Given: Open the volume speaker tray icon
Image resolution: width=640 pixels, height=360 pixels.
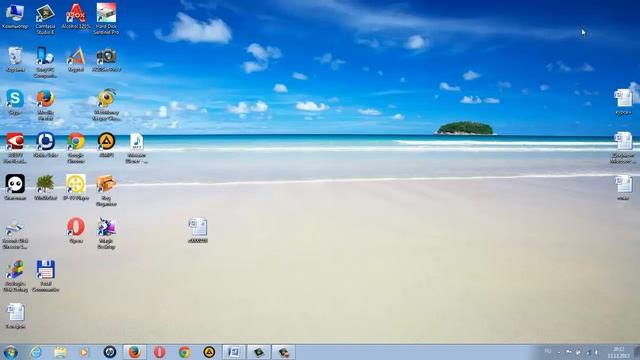Looking at the screenshot, I should [x=596, y=352].
